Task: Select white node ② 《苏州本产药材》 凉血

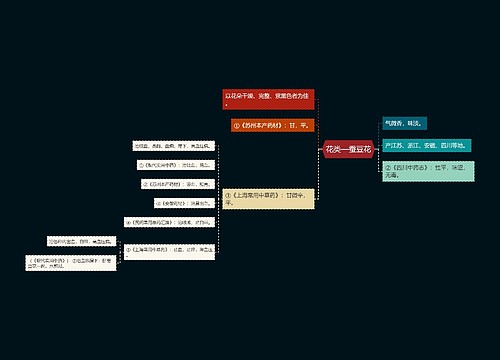Action: pyautogui.click(x=178, y=184)
